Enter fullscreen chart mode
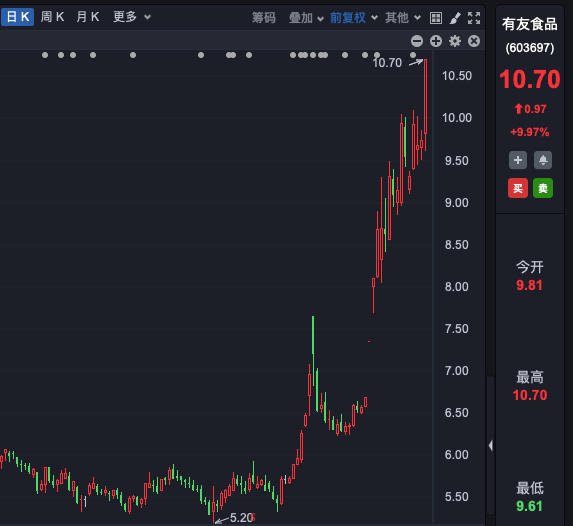The width and height of the screenshot is (573, 526). click(x=474, y=18)
